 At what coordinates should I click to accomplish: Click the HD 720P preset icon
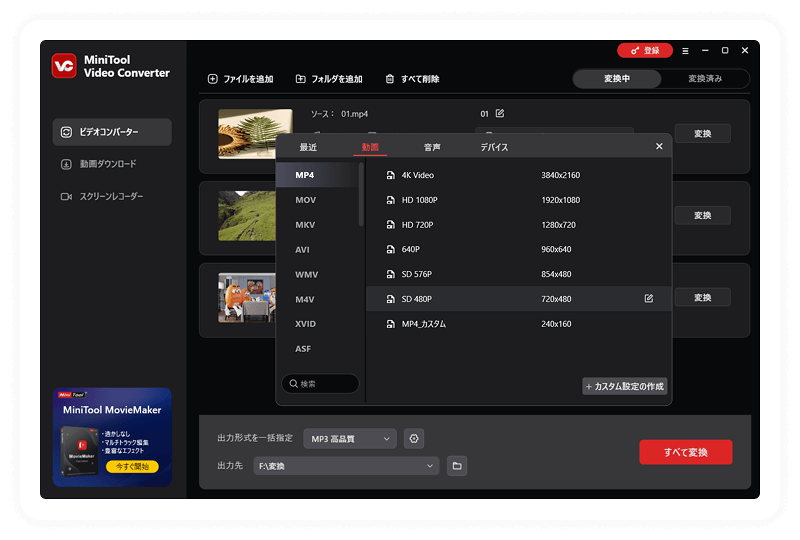[391, 225]
